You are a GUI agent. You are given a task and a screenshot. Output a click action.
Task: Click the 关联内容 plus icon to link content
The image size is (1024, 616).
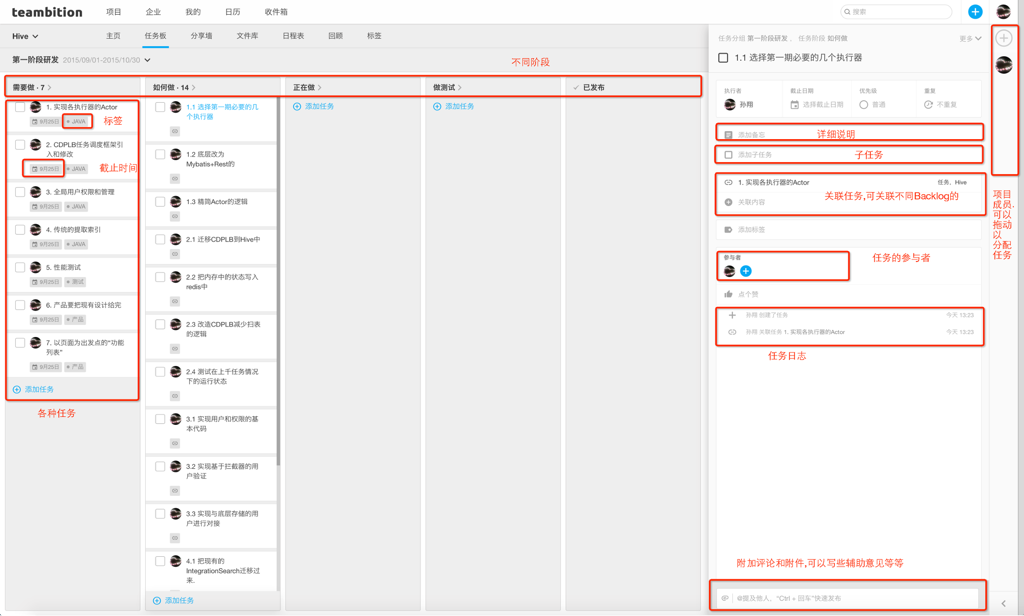[x=728, y=202]
